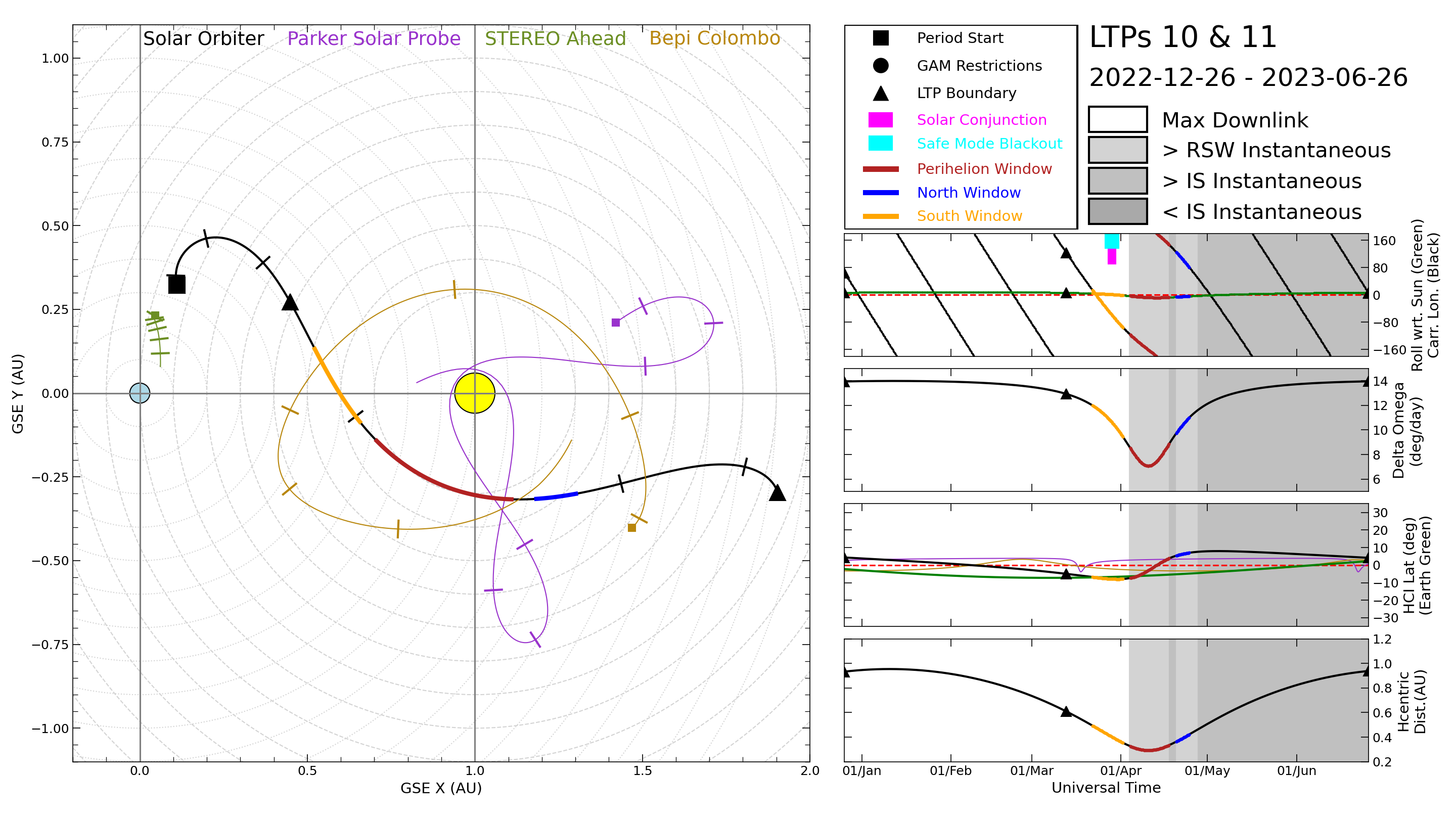Click the '01/Feb' time tick label
Image resolution: width=1456 pixels, height=819 pixels.
[x=950, y=770]
